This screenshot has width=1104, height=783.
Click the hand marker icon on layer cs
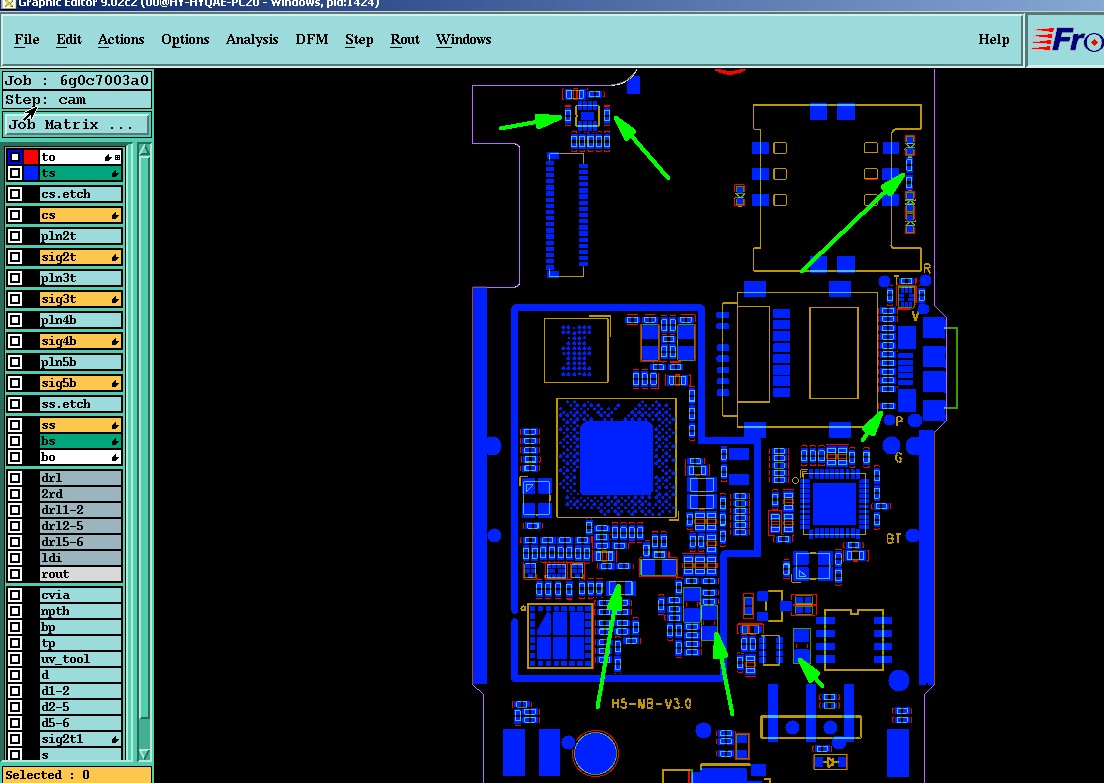pyautogui.click(x=115, y=215)
